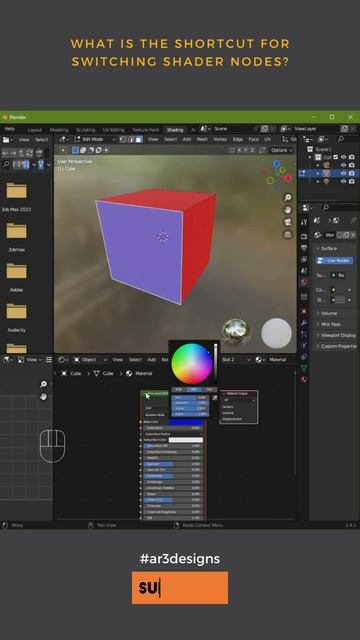360x640 pixels.
Task: Open the View Layer properties tab
Action: tap(304, 259)
